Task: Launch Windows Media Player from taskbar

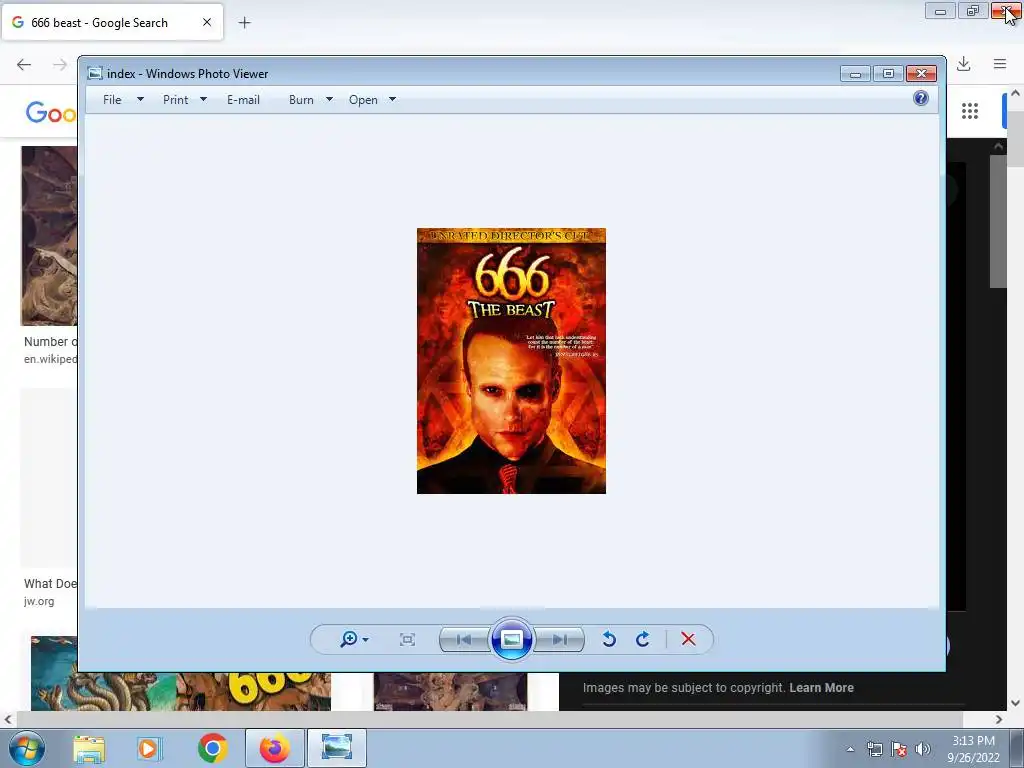Action: click(150, 748)
